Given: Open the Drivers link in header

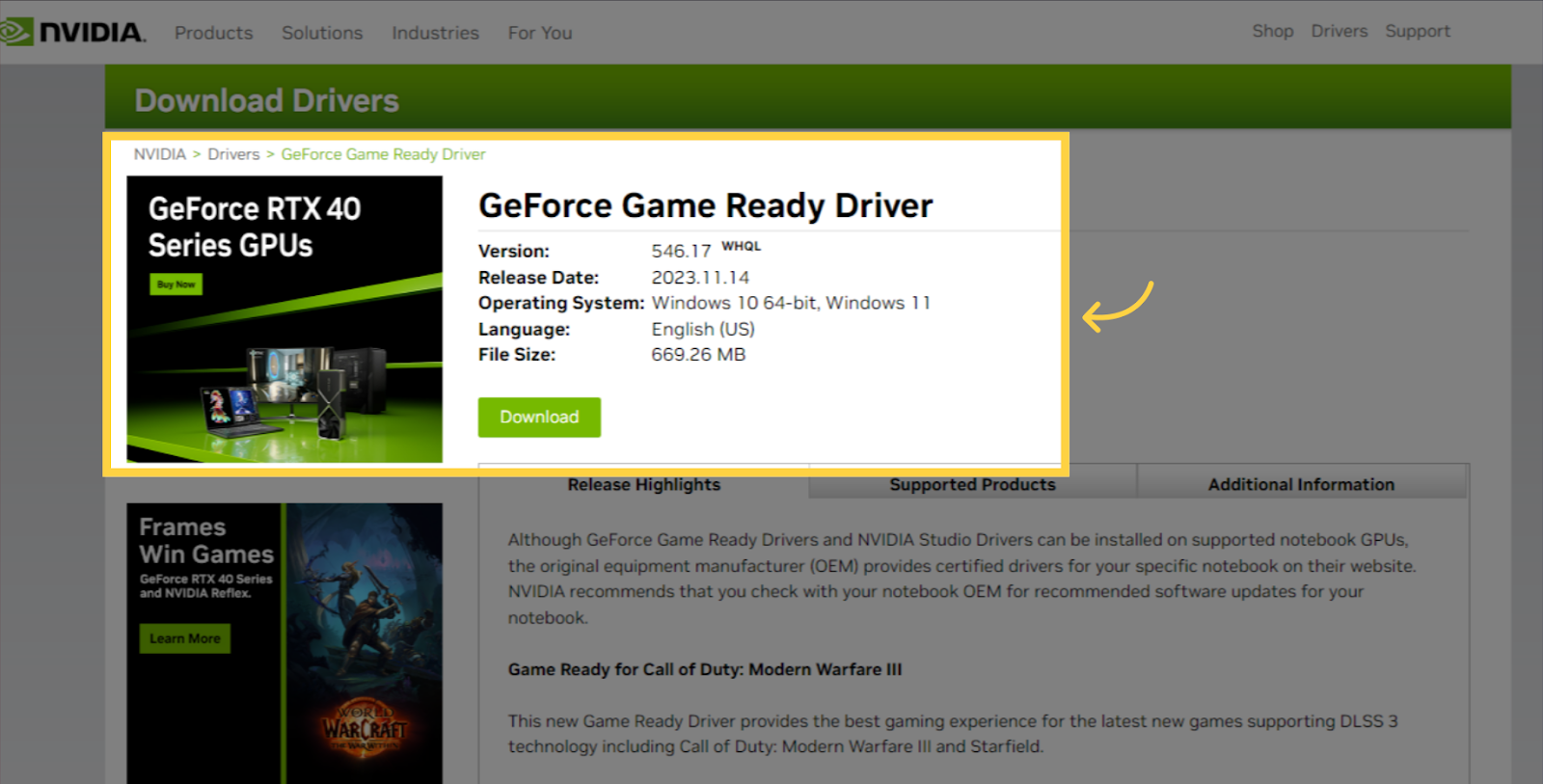Looking at the screenshot, I should tap(1339, 31).
